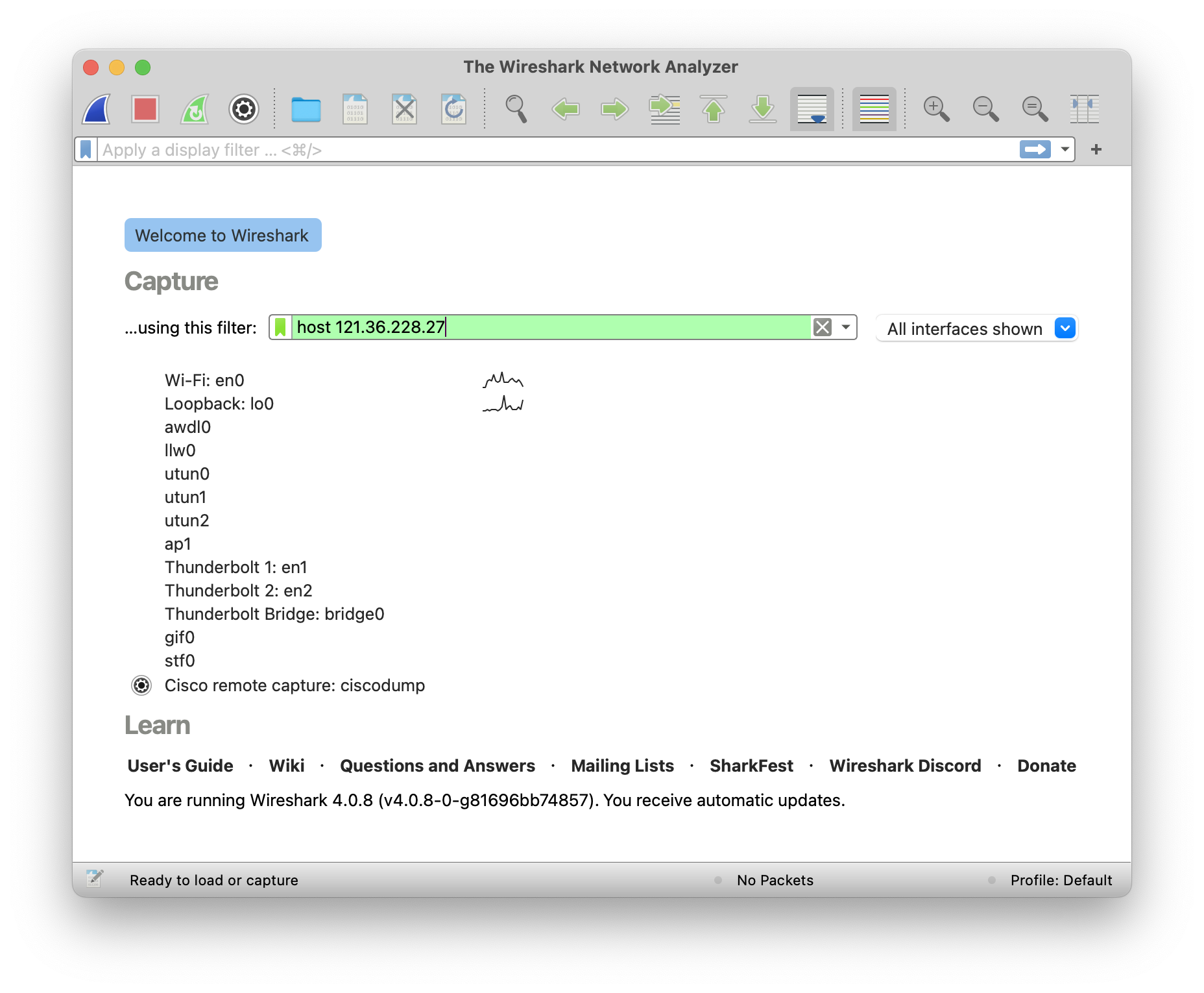
Task: Select the llw0 interface
Action: coord(180,450)
